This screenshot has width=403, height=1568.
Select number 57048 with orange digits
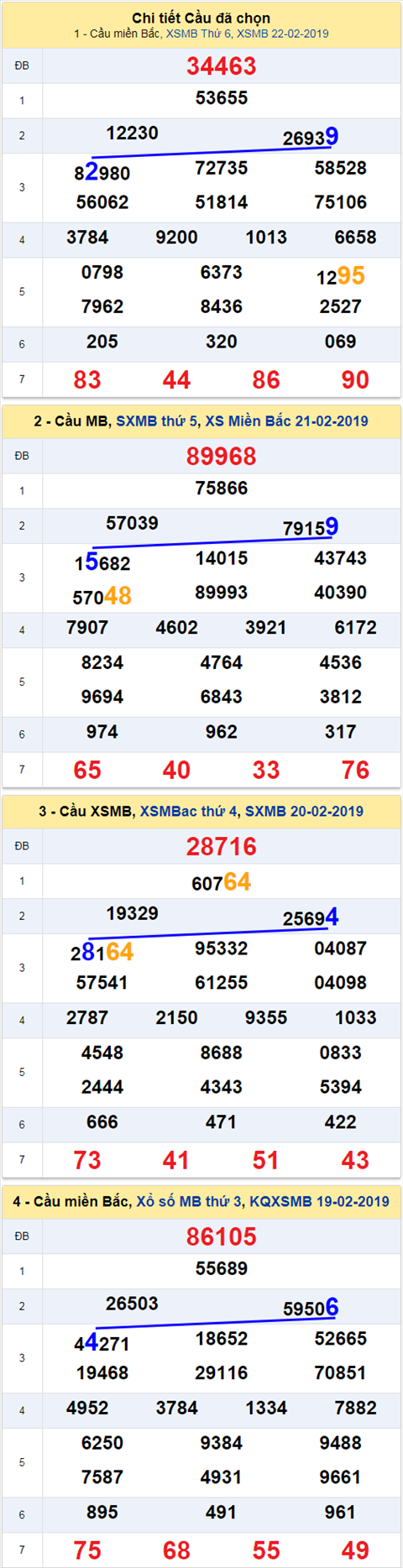(102, 596)
